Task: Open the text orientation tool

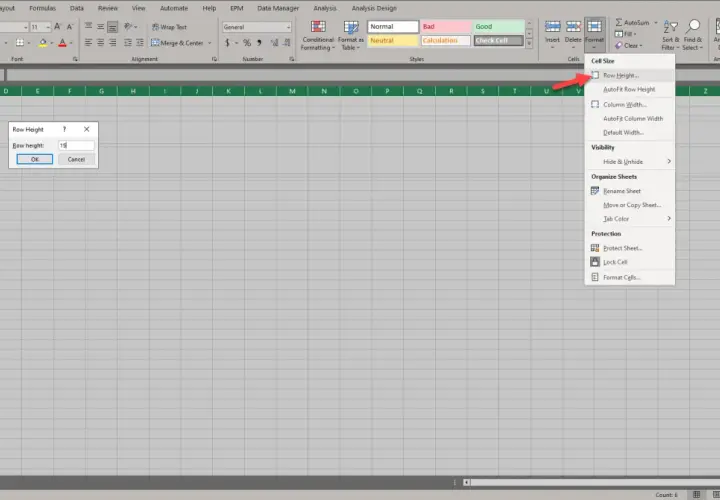Action: [130, 27]
